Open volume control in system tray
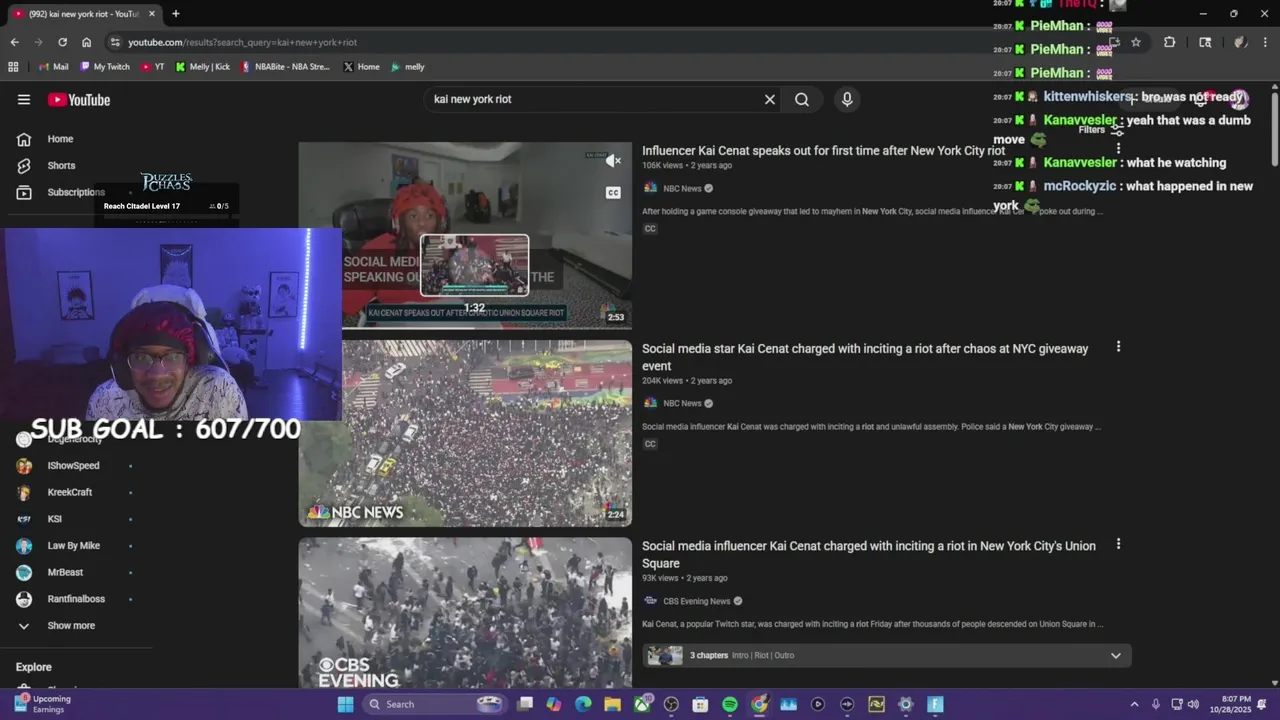This screenshot has height=720, width=1280. point(1193,704)
